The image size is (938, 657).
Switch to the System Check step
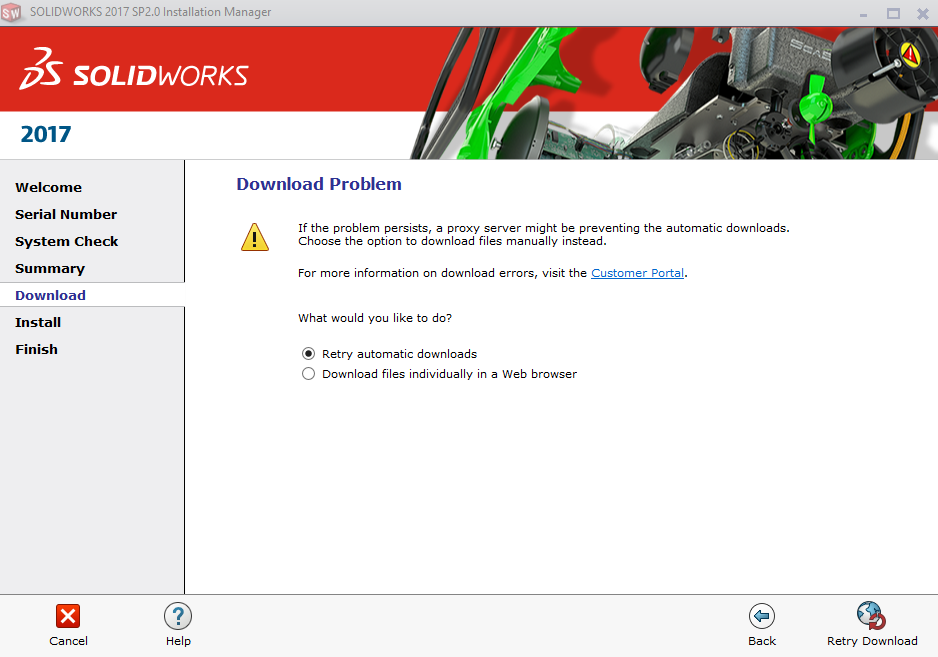pyautogui.click(x=66, y=241)
